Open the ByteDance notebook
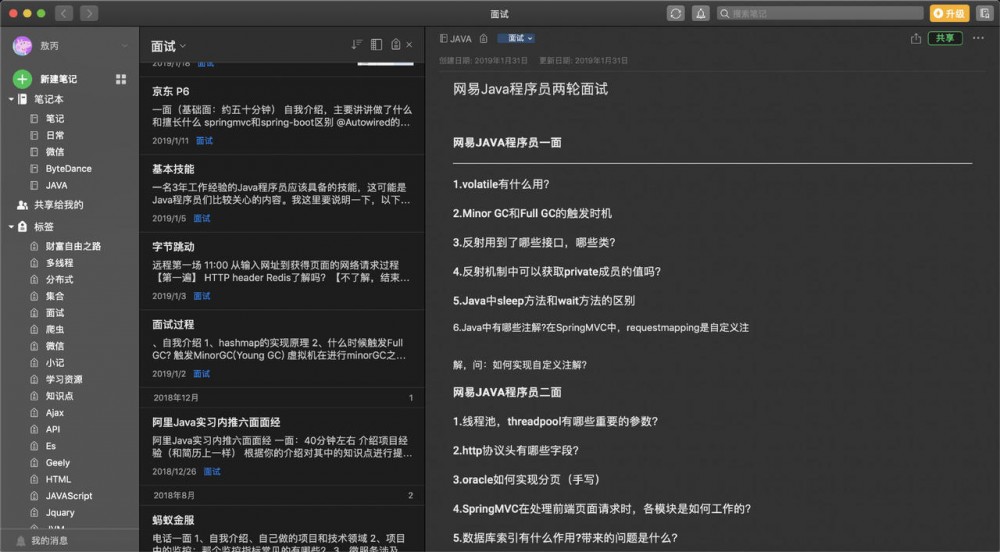The width and height of the screenshot is (1000, 552). tap(70, 168)
